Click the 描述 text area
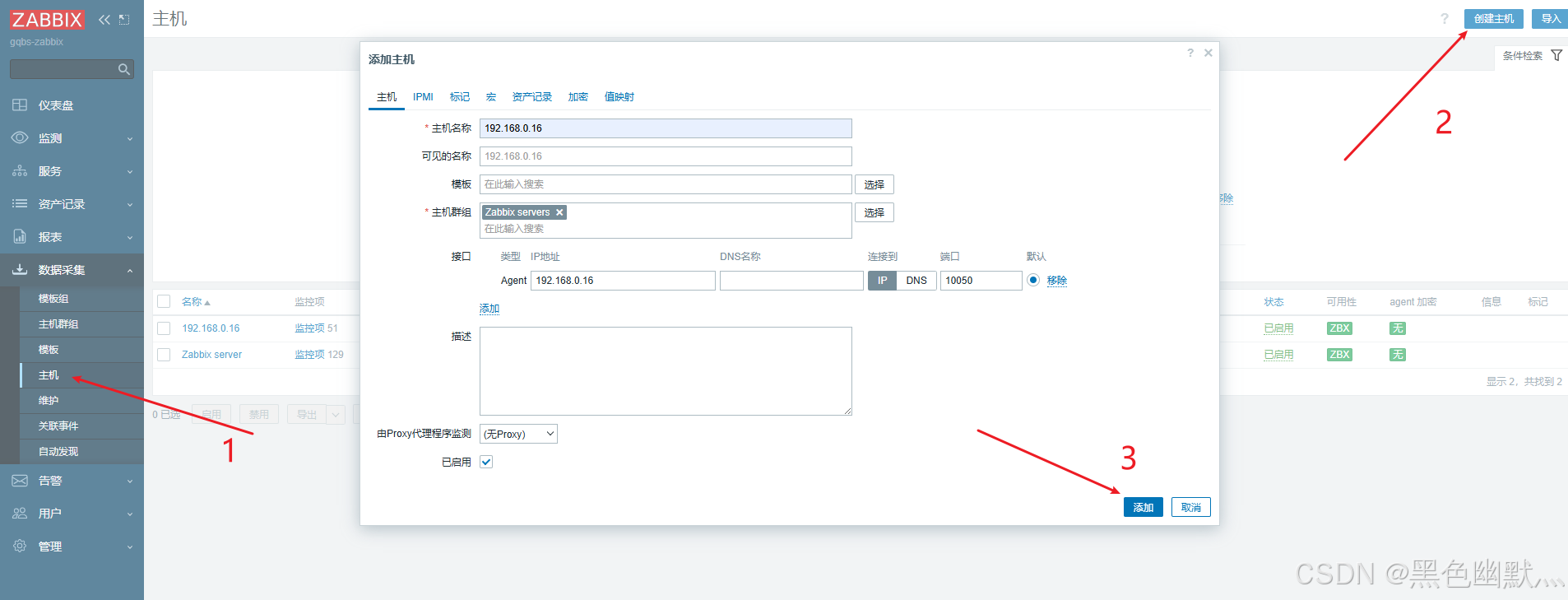This screenshot has height=600, width=1568. point(666,371)
